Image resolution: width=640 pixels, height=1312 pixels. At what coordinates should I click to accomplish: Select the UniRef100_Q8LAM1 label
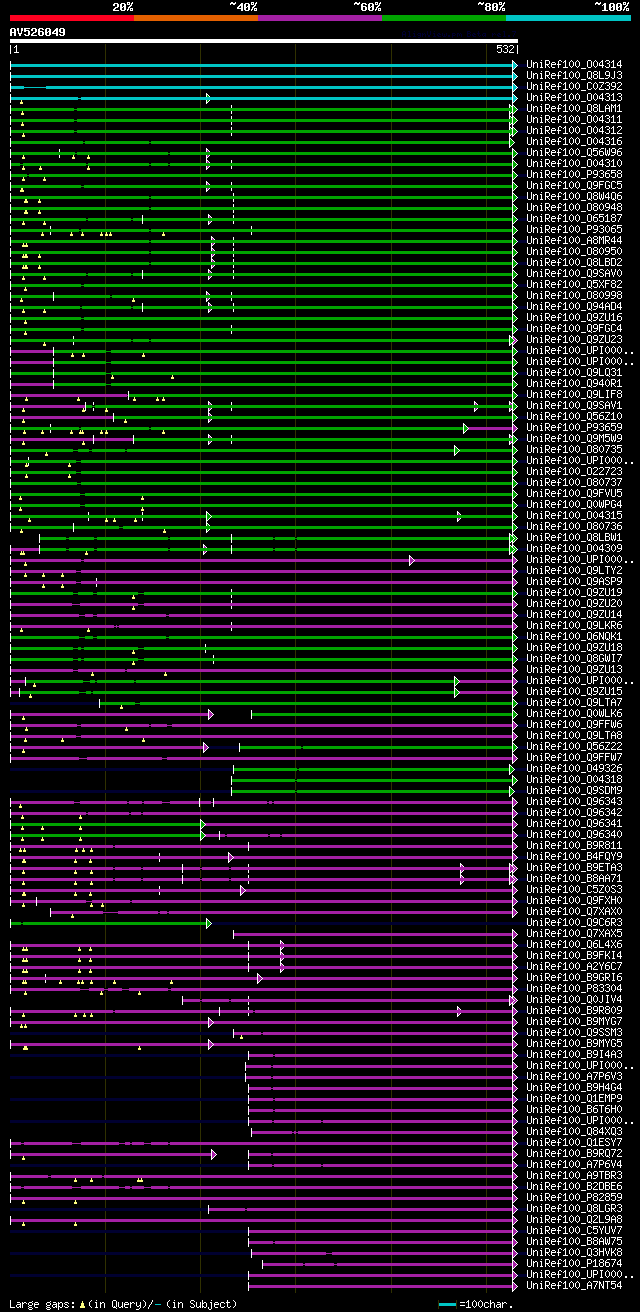pos(574,109)
